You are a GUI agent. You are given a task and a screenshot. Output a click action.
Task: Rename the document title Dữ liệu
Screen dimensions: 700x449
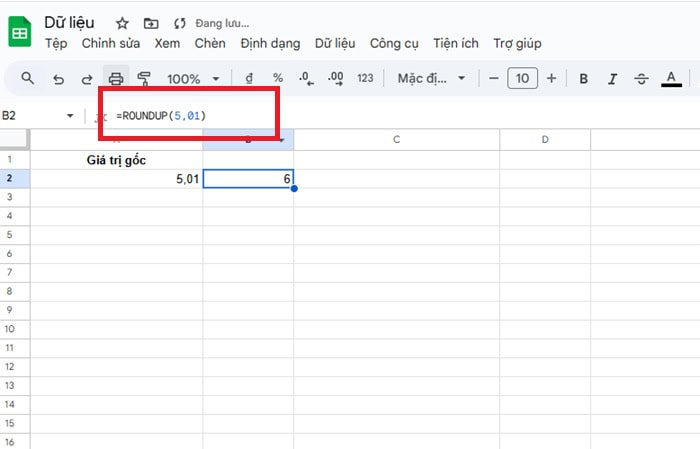69,23
